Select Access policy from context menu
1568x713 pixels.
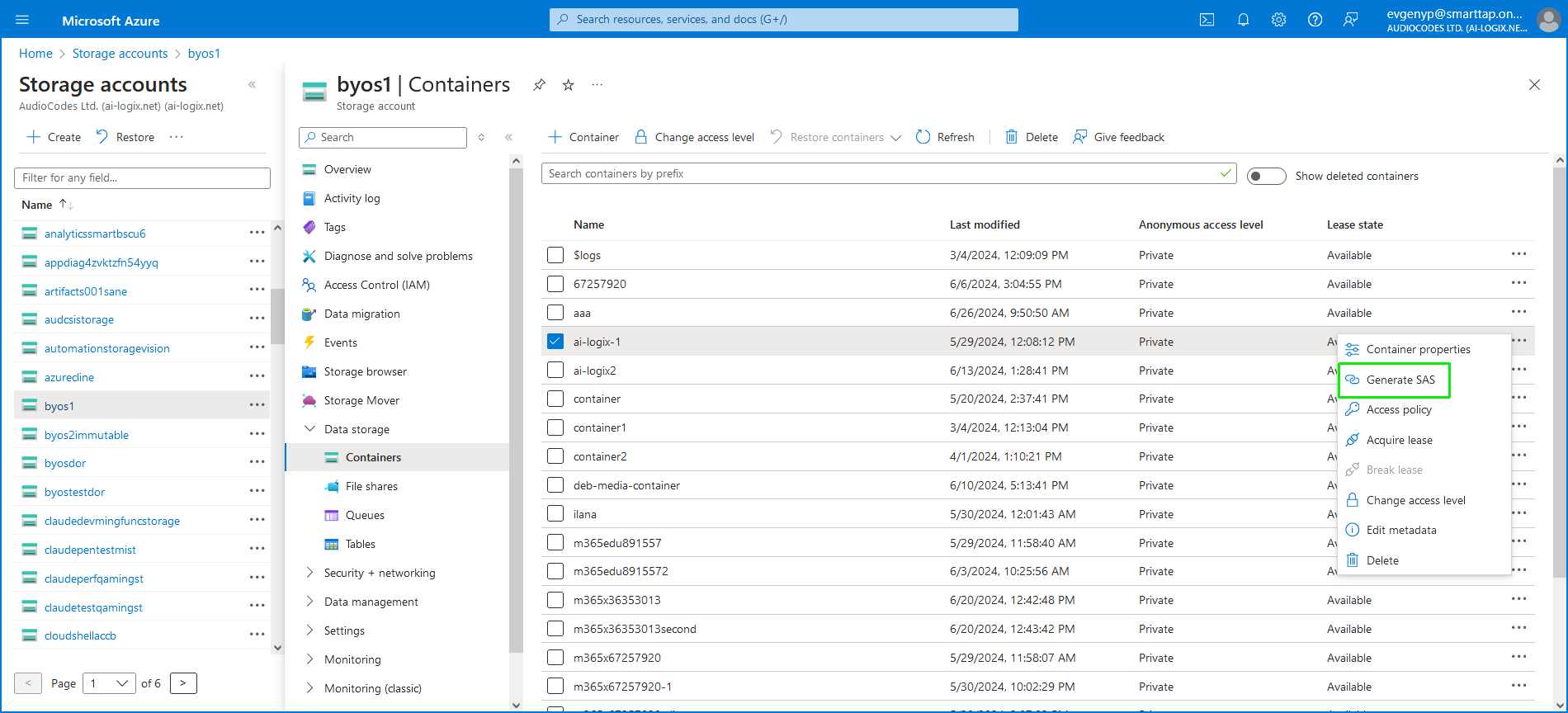point(1399,409)
